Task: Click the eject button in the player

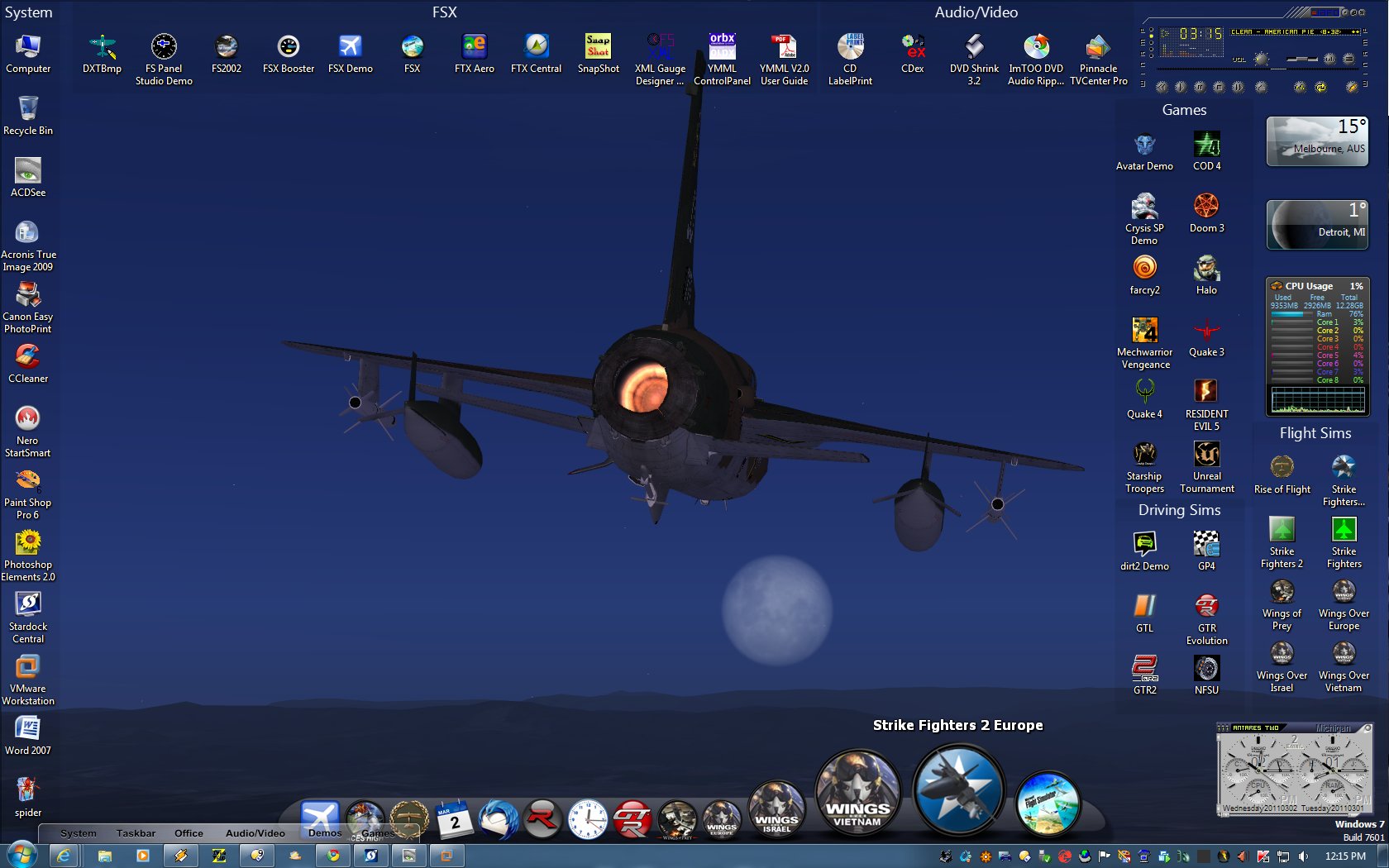Action: [x=1261, y=88]
